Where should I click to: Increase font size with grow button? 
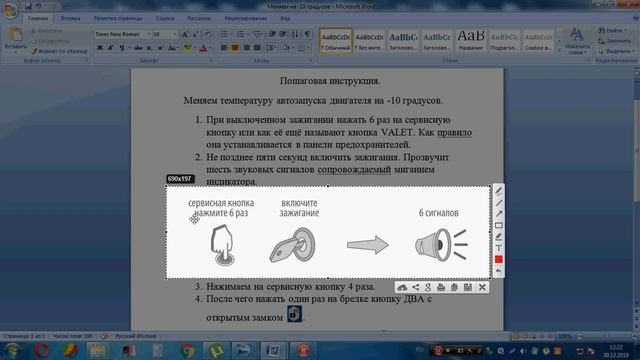185,34
